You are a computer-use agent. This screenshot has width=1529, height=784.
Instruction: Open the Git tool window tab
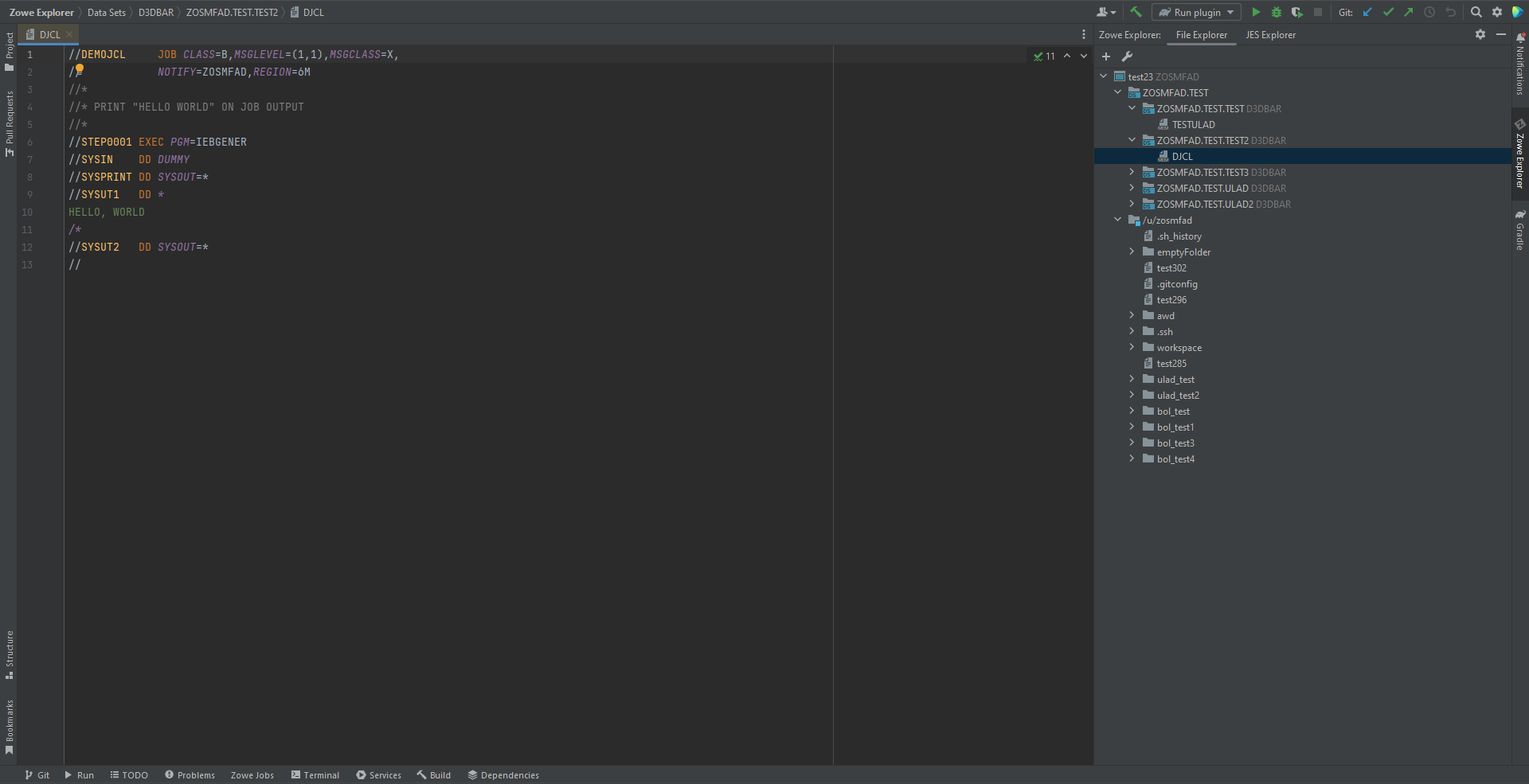click(37, 775)
